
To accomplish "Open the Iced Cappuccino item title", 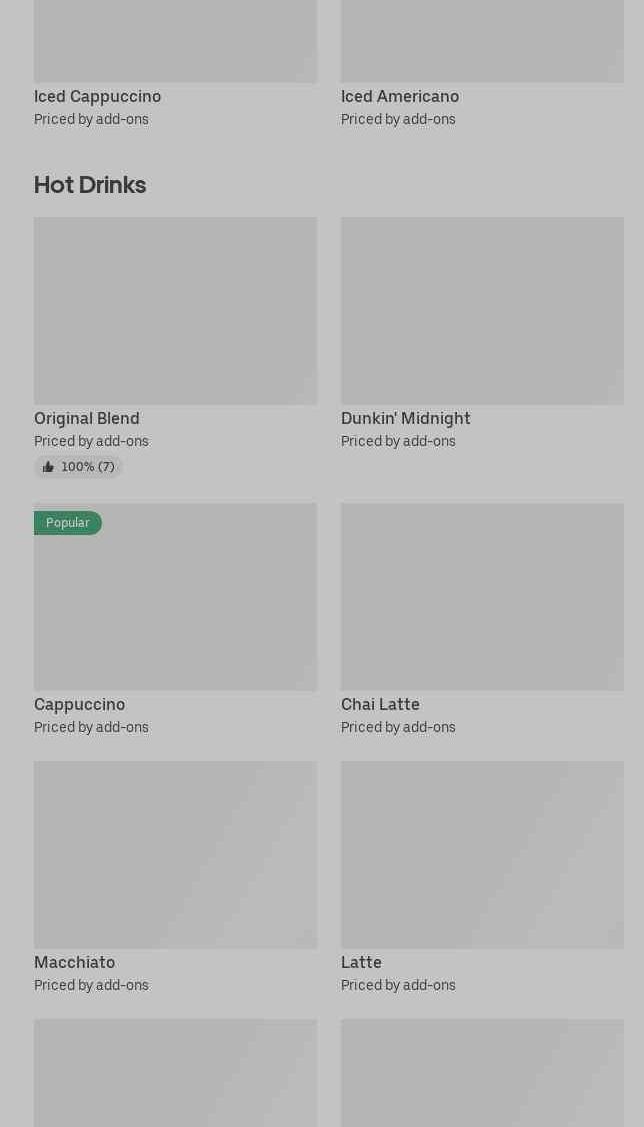I will click(x=98, y=96).
